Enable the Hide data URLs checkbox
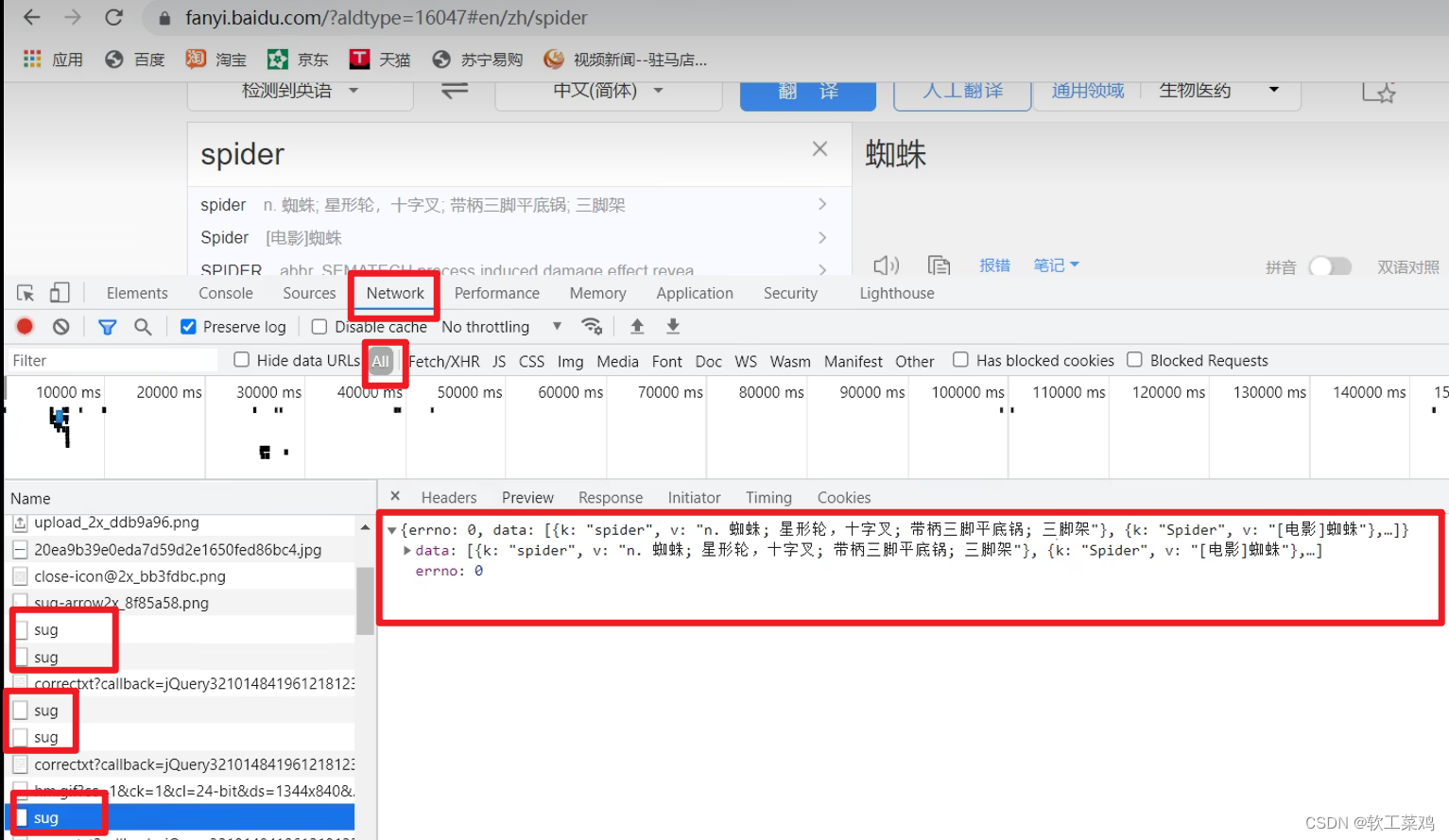This screenshot has height=840, width=1449. click(x=242, y=360)
